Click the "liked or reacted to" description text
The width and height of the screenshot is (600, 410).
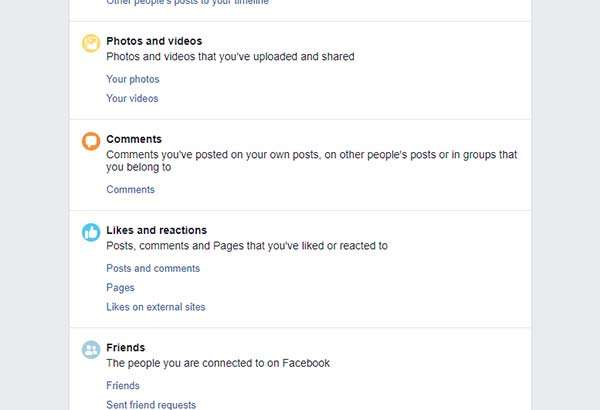click(246, 245)
